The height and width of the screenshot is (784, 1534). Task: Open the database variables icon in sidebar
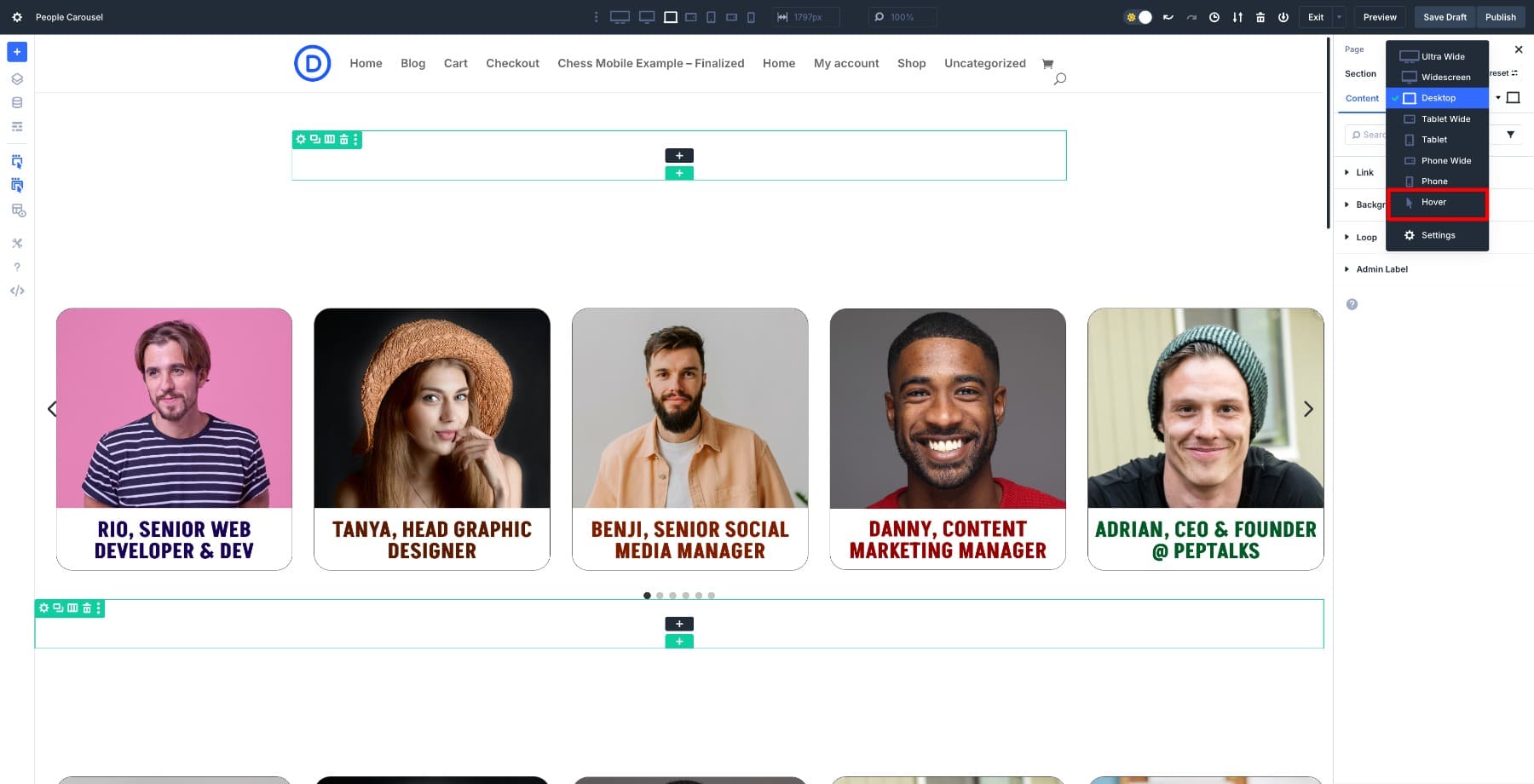[17, 102]
